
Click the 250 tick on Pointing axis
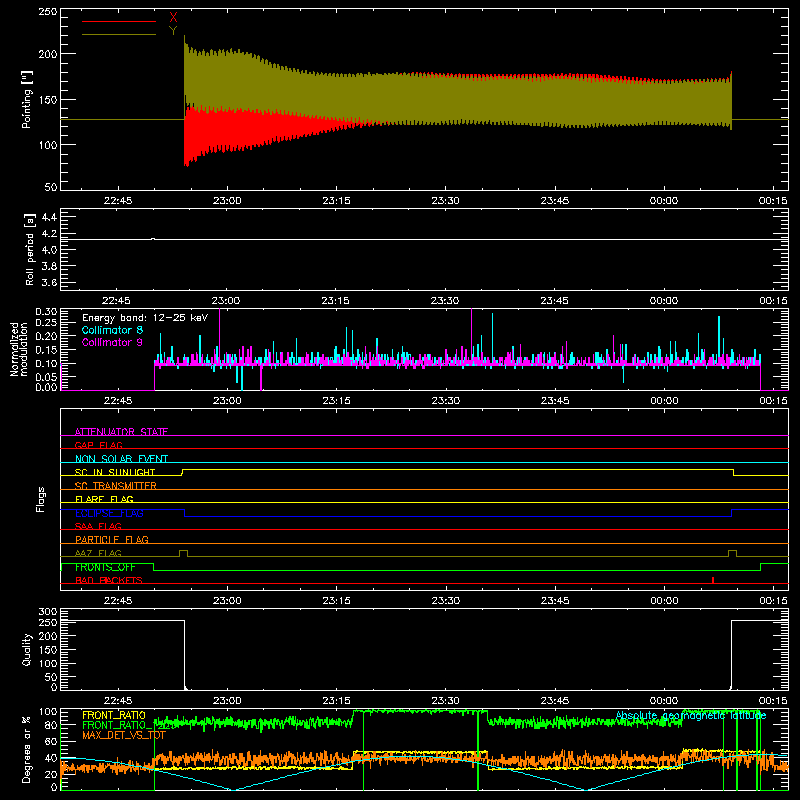[47, 11]
